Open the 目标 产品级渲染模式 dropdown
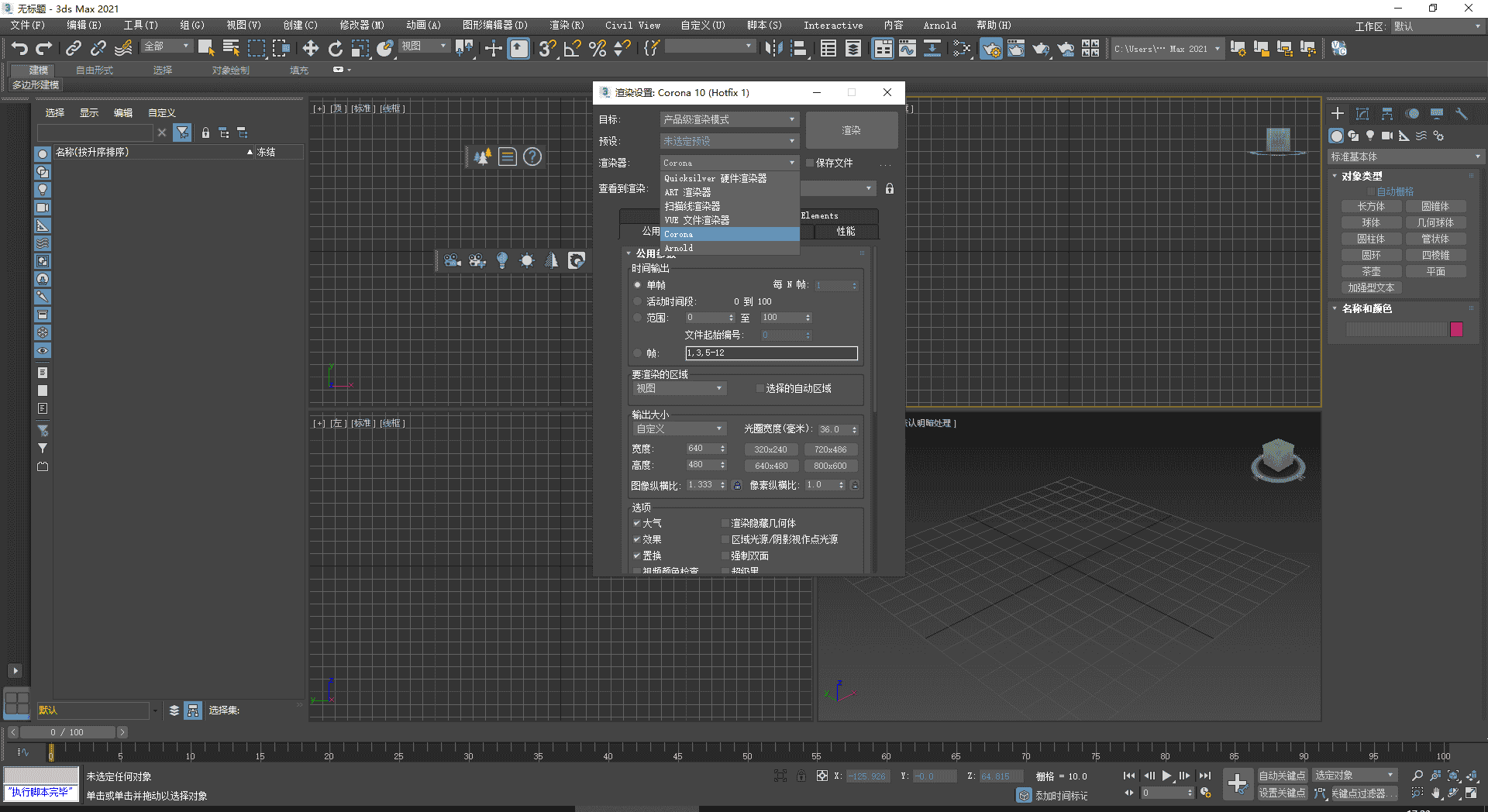 pos(728,119)
